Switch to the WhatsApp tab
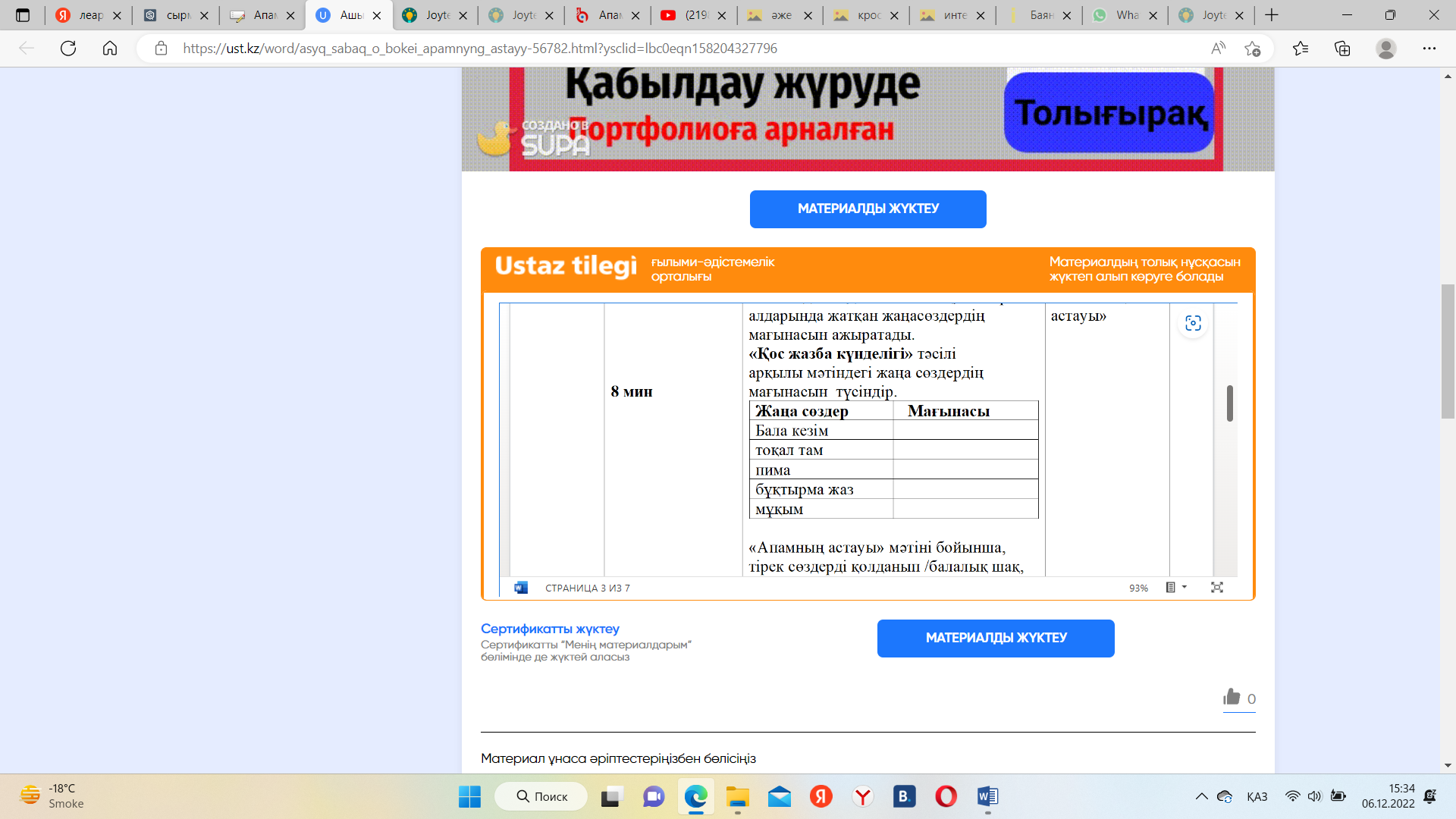 (x=1124, y=15)
